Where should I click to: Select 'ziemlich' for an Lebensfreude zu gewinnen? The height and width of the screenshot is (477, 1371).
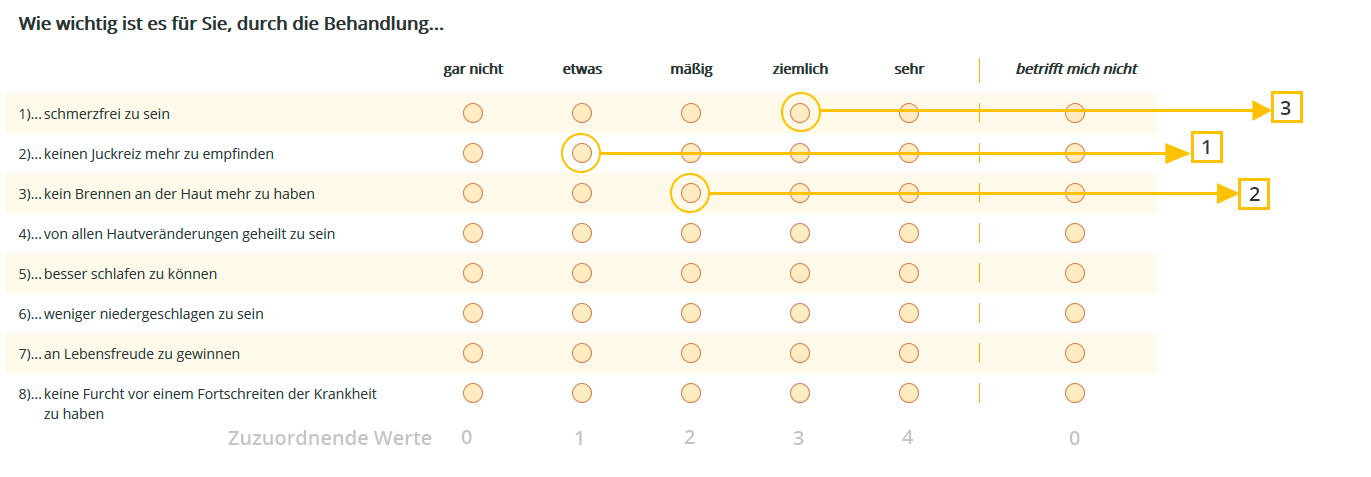click(x=799, y=353)
